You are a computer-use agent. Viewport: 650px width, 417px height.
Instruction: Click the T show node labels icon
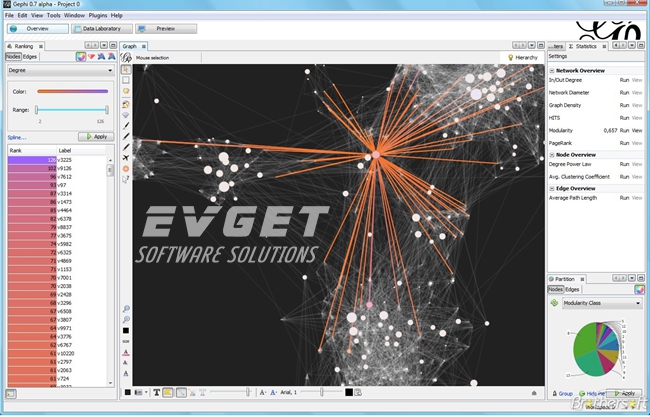pyautogui.click(x=156, y=393)
